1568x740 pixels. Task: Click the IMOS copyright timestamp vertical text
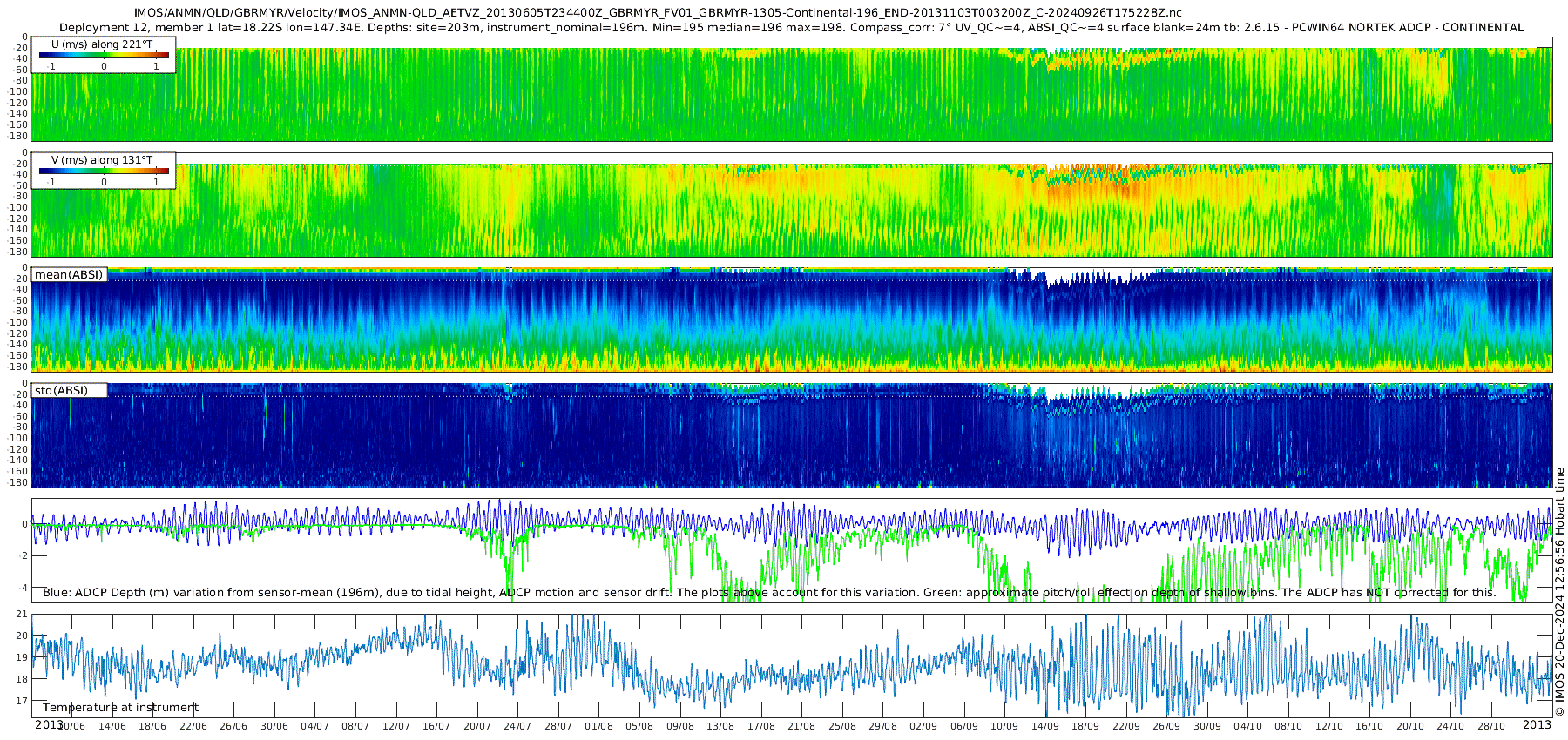[x=1559, y=592]
